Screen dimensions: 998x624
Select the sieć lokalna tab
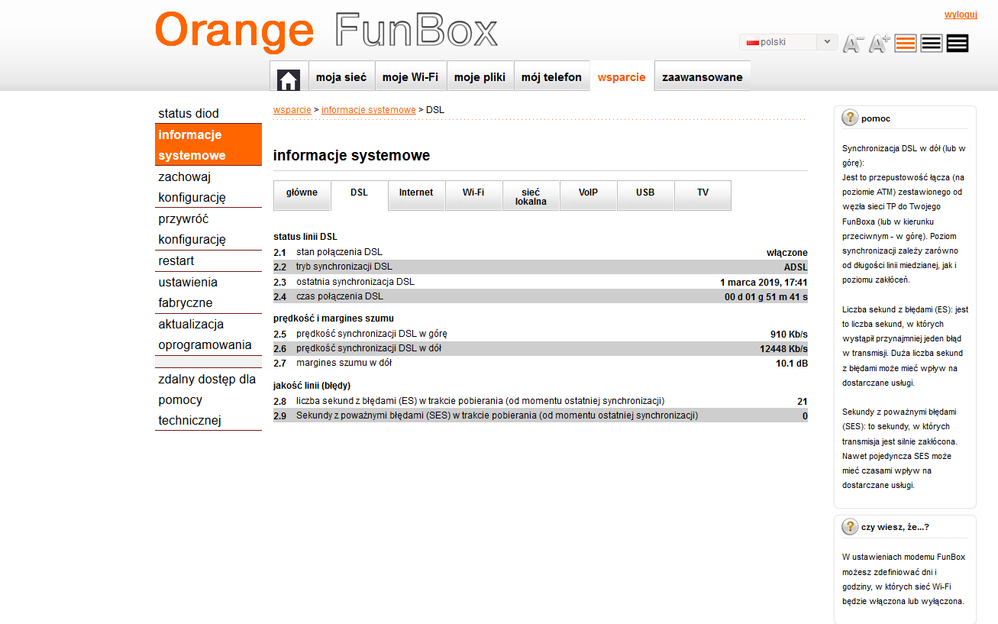point(531,196)
